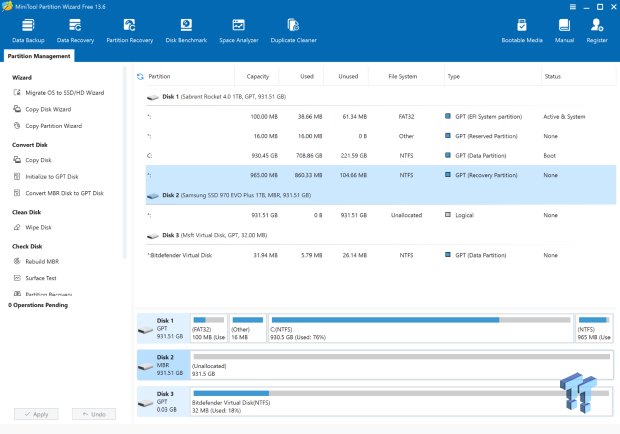Launch Partition Recovery from the toolbar
Image resolution: width=620 pixels, height=434 pixels.
pos(129,31)
